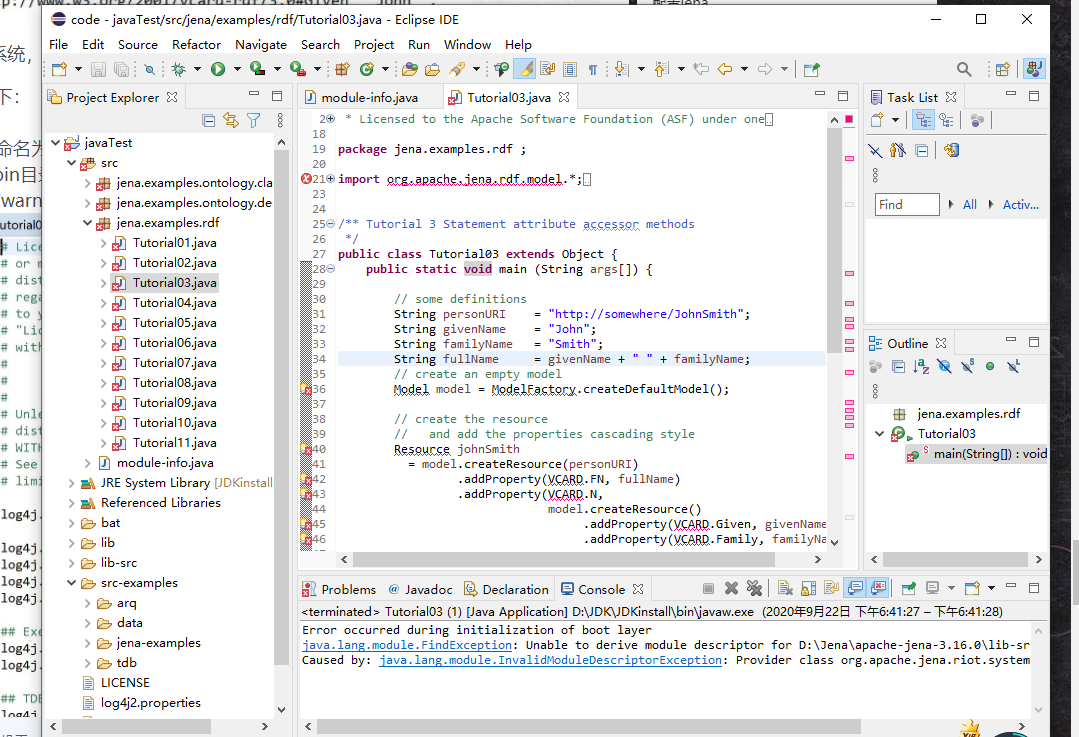Launch Debug mode from the toolbar
This screenshot has width=1079, height=737.
(180, 70)
